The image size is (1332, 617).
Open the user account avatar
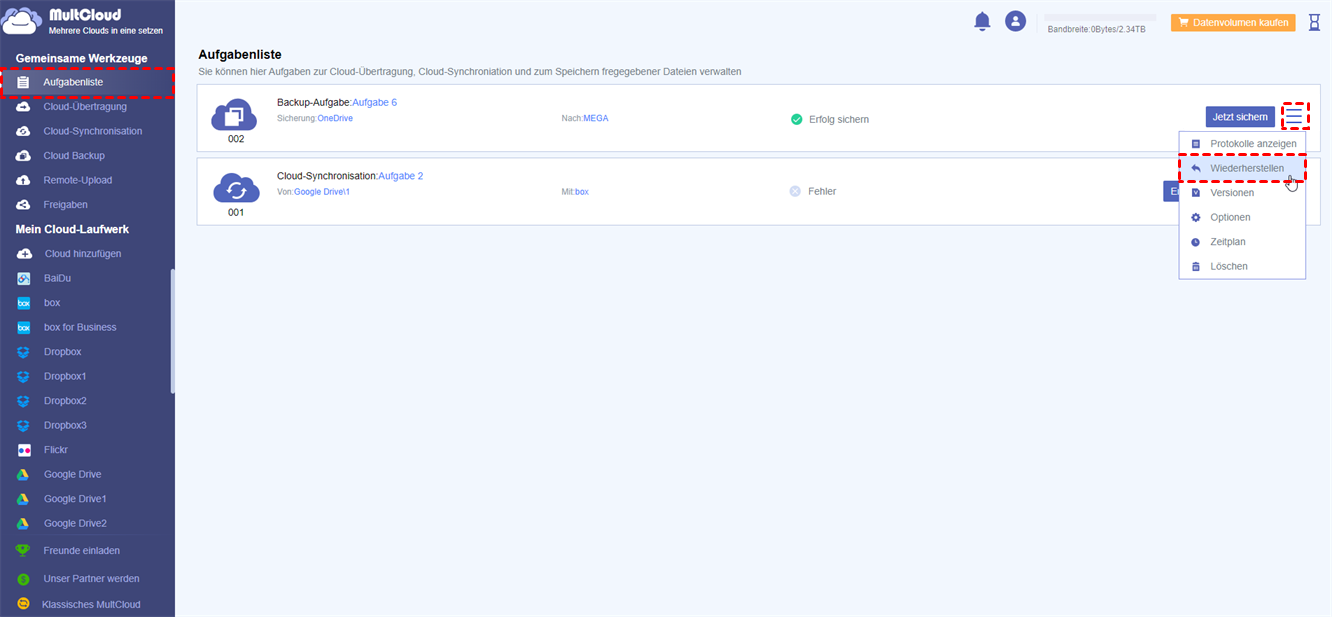tap(1016, 21)
